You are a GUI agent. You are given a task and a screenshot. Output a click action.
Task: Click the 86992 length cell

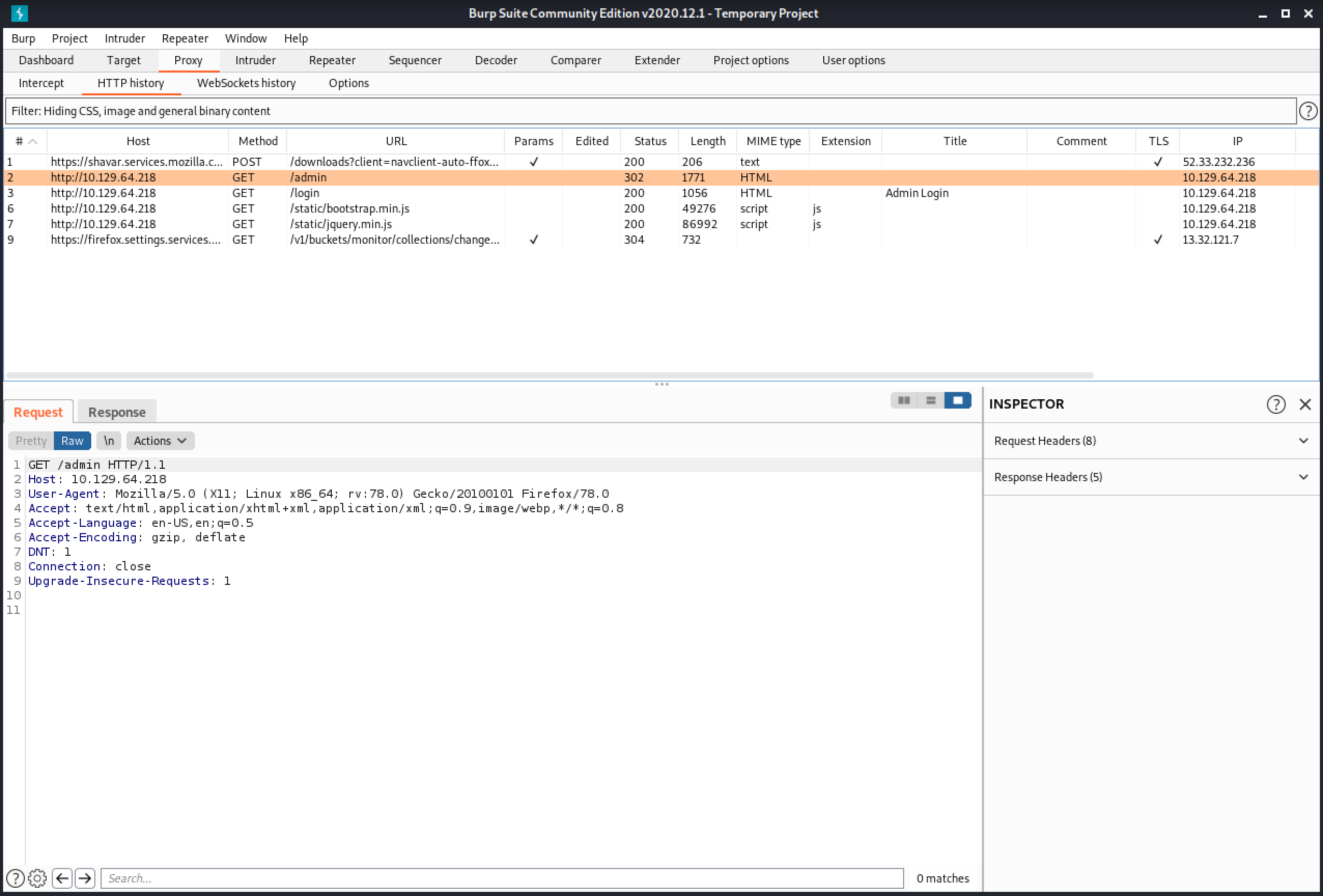(708, 225)
